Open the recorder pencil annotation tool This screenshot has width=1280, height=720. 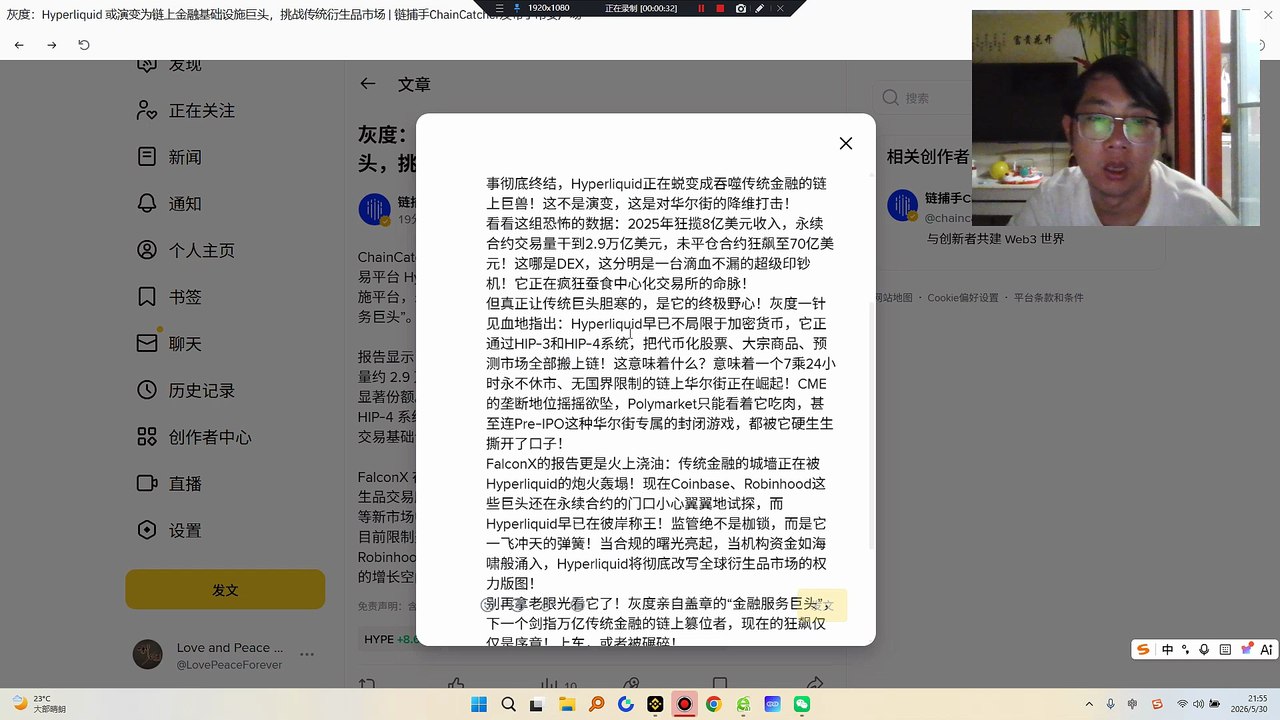coord(760,8)
